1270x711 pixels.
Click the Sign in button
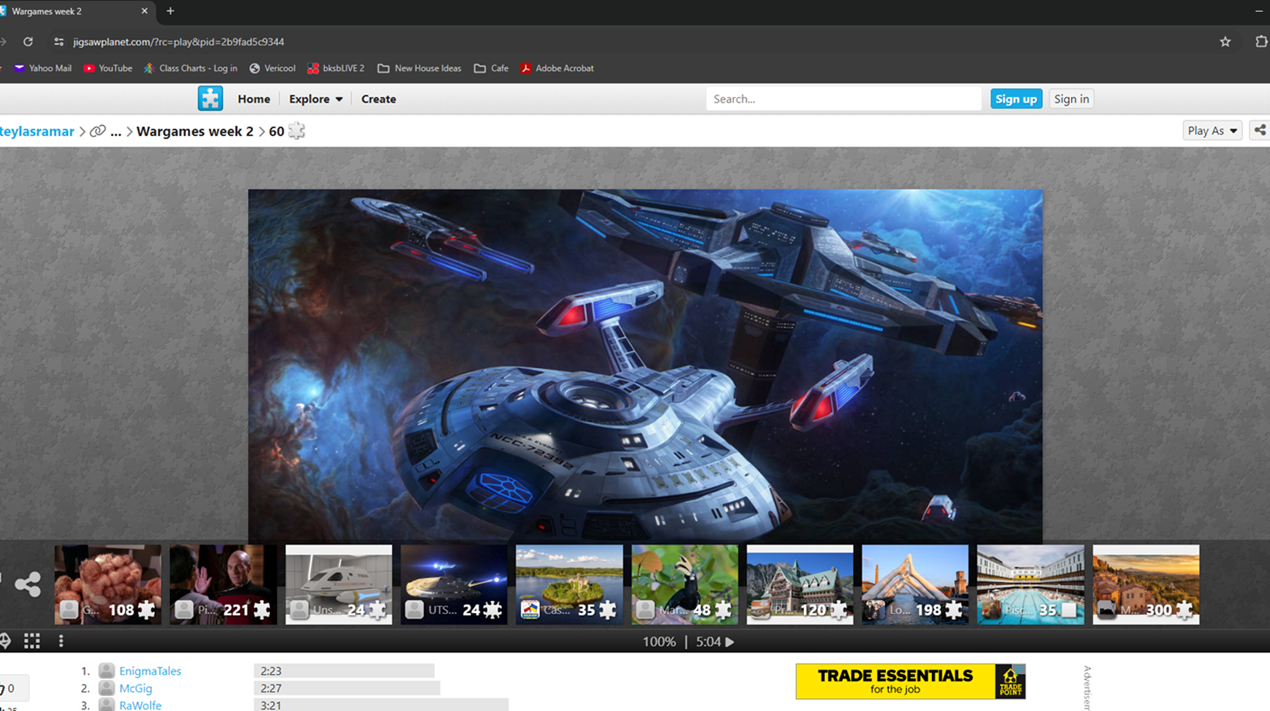(1071, 99)
